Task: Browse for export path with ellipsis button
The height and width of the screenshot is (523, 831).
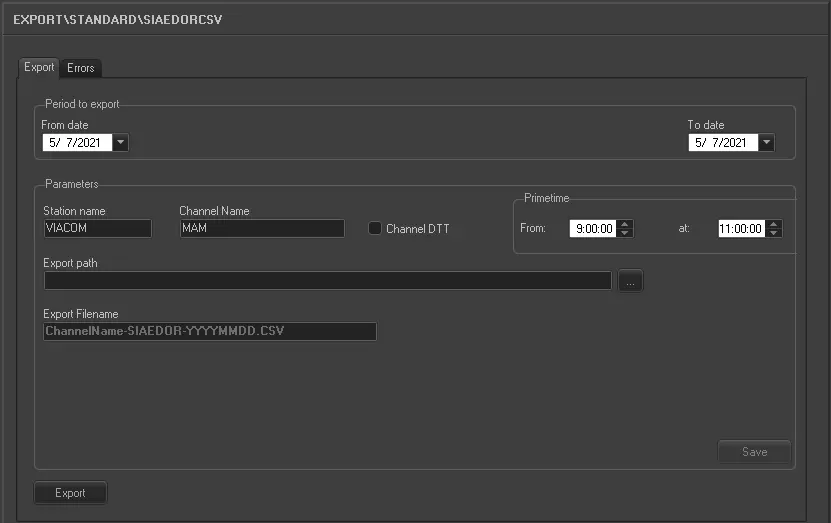Action: pos(630,281)
